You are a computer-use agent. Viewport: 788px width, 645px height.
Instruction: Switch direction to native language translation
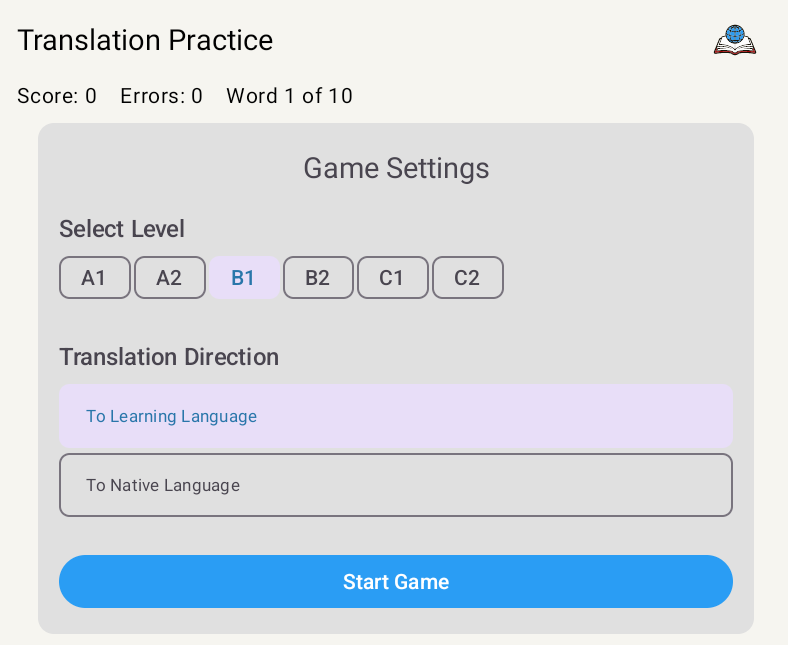pyautogui.click(x=396, y=485)
